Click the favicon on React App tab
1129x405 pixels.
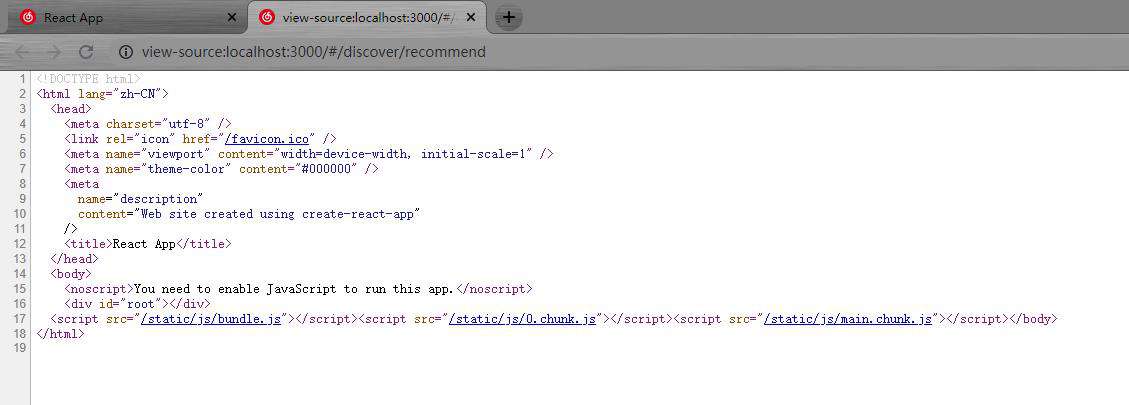click(x=28, y=17)
